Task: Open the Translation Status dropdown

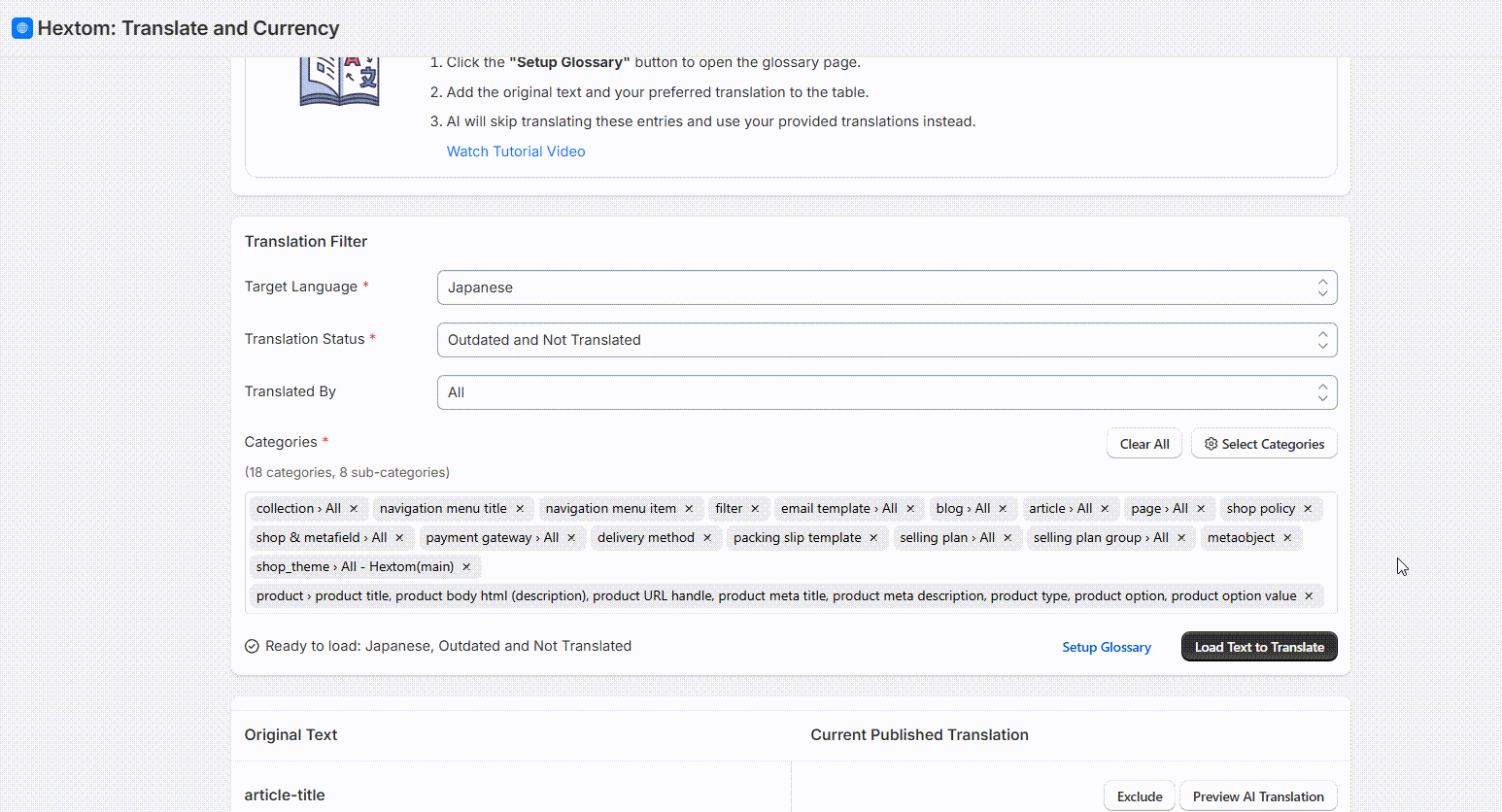Action: point(887,340)
